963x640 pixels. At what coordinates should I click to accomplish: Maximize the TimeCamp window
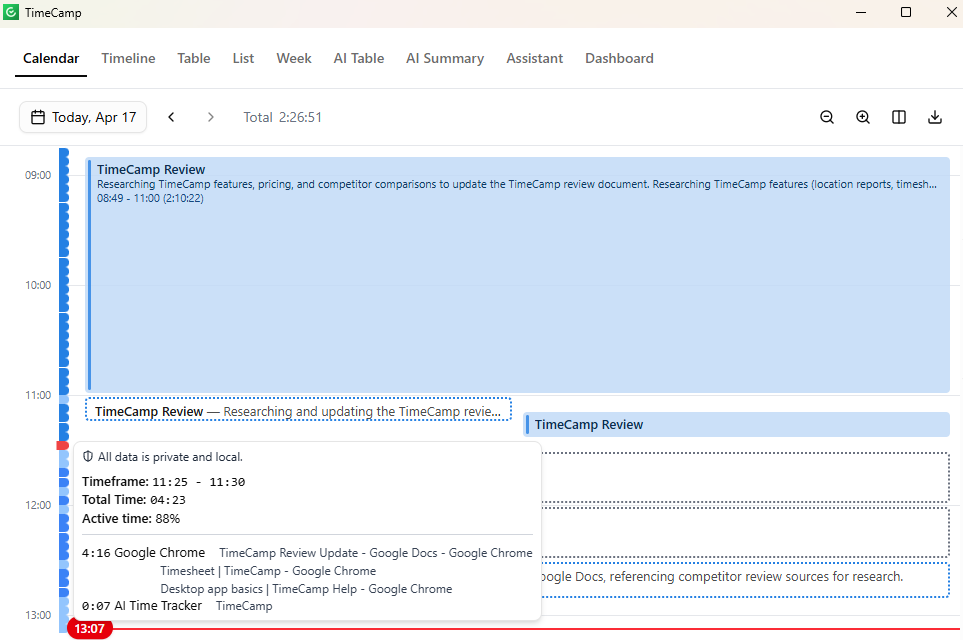pyautogui.click(x=906, y=12)
